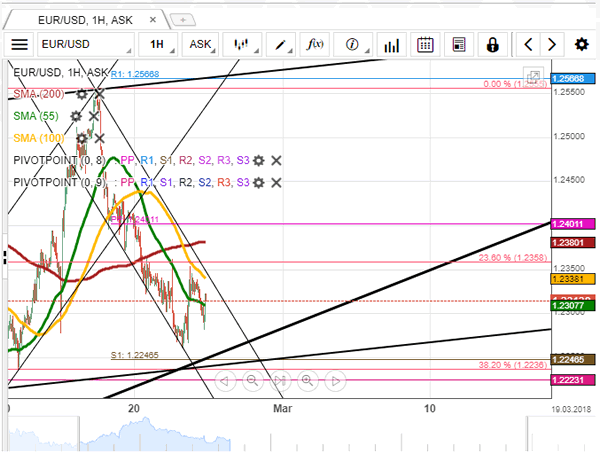
Task: Close the EUR/USD, 1H, ASK tab
Action: click(x=153, y=20)
